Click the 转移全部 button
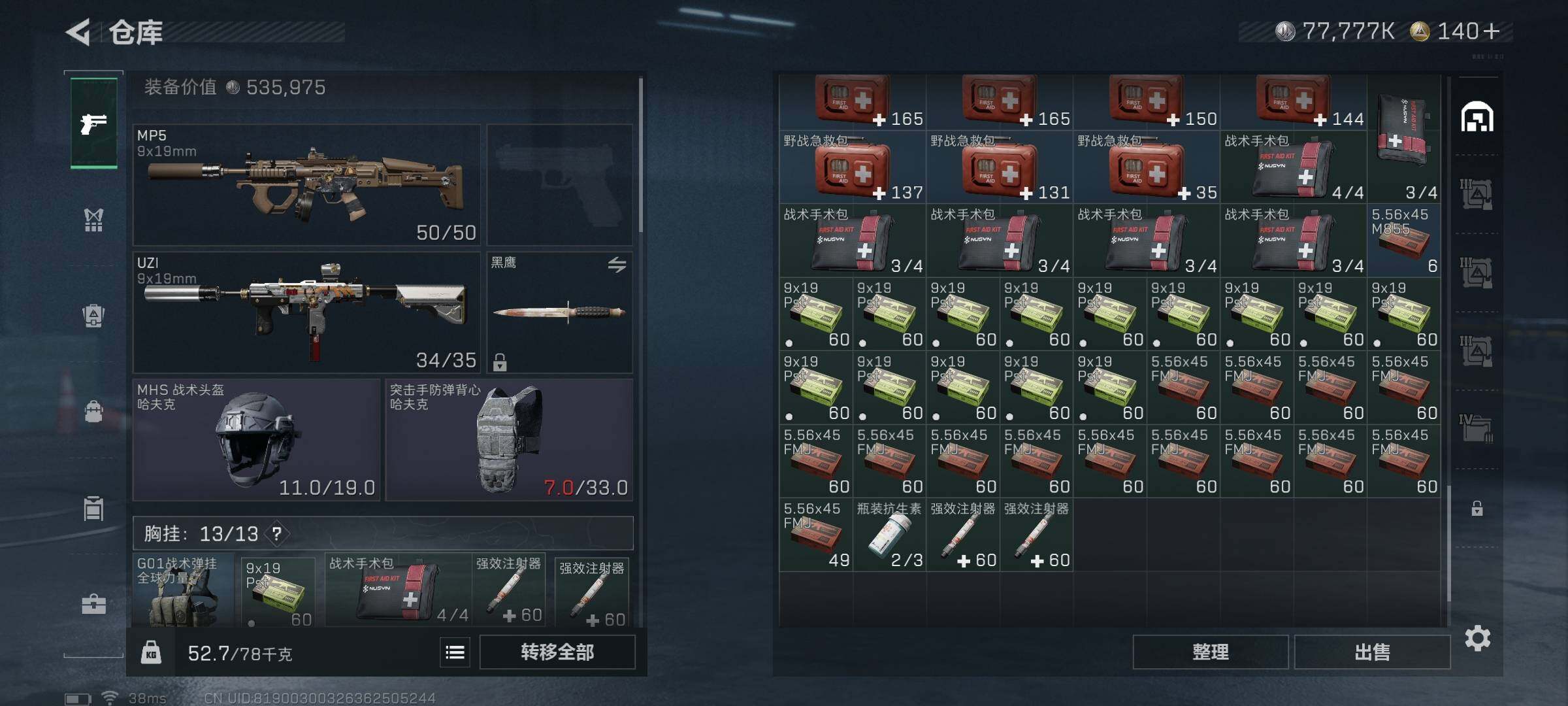The width and height of the screenshot is (1568, 706). (557, 652)
